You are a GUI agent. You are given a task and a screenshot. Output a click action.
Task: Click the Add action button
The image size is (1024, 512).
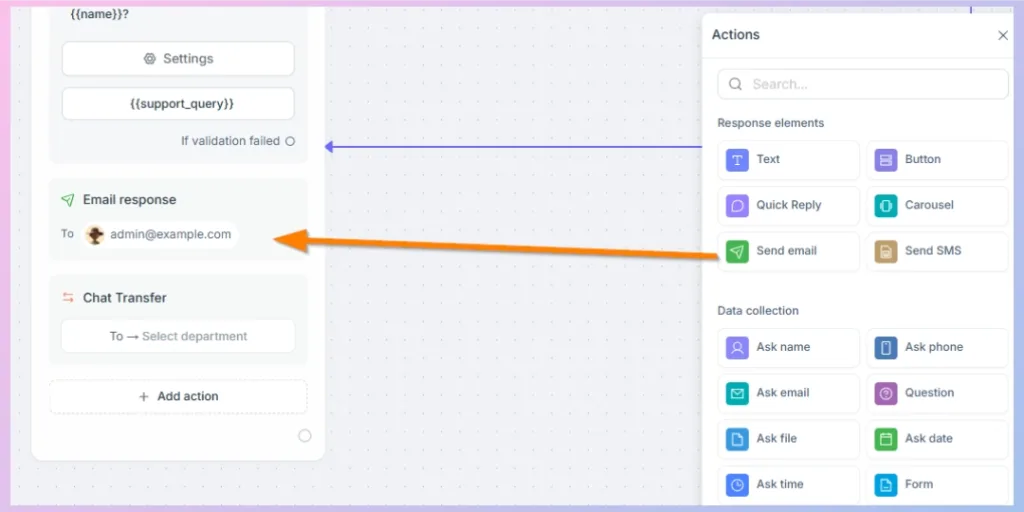pyautogui.click(x=178, y=396)
